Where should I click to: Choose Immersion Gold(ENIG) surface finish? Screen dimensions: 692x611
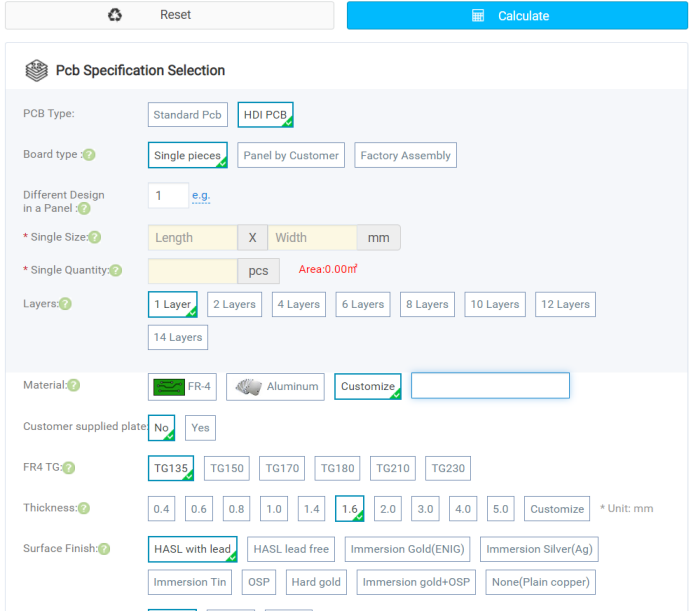click(x=408, y=549)
